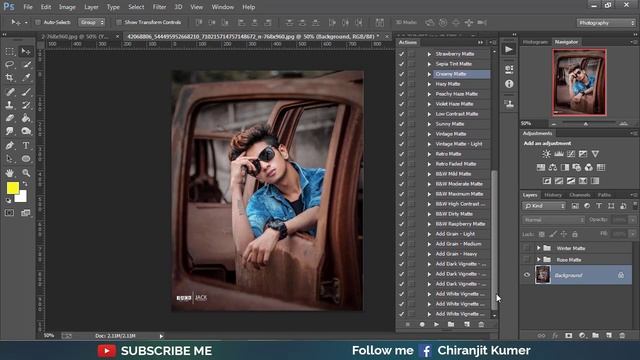The width and height of the screenshot is (640, 360).
Task: Select the Crop tool
Action: [x=10, y=78]
